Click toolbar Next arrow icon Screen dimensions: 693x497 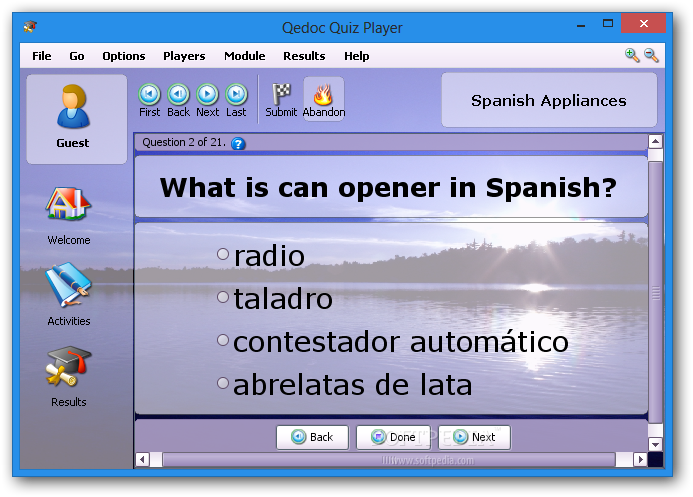click(x=207, y=94)
